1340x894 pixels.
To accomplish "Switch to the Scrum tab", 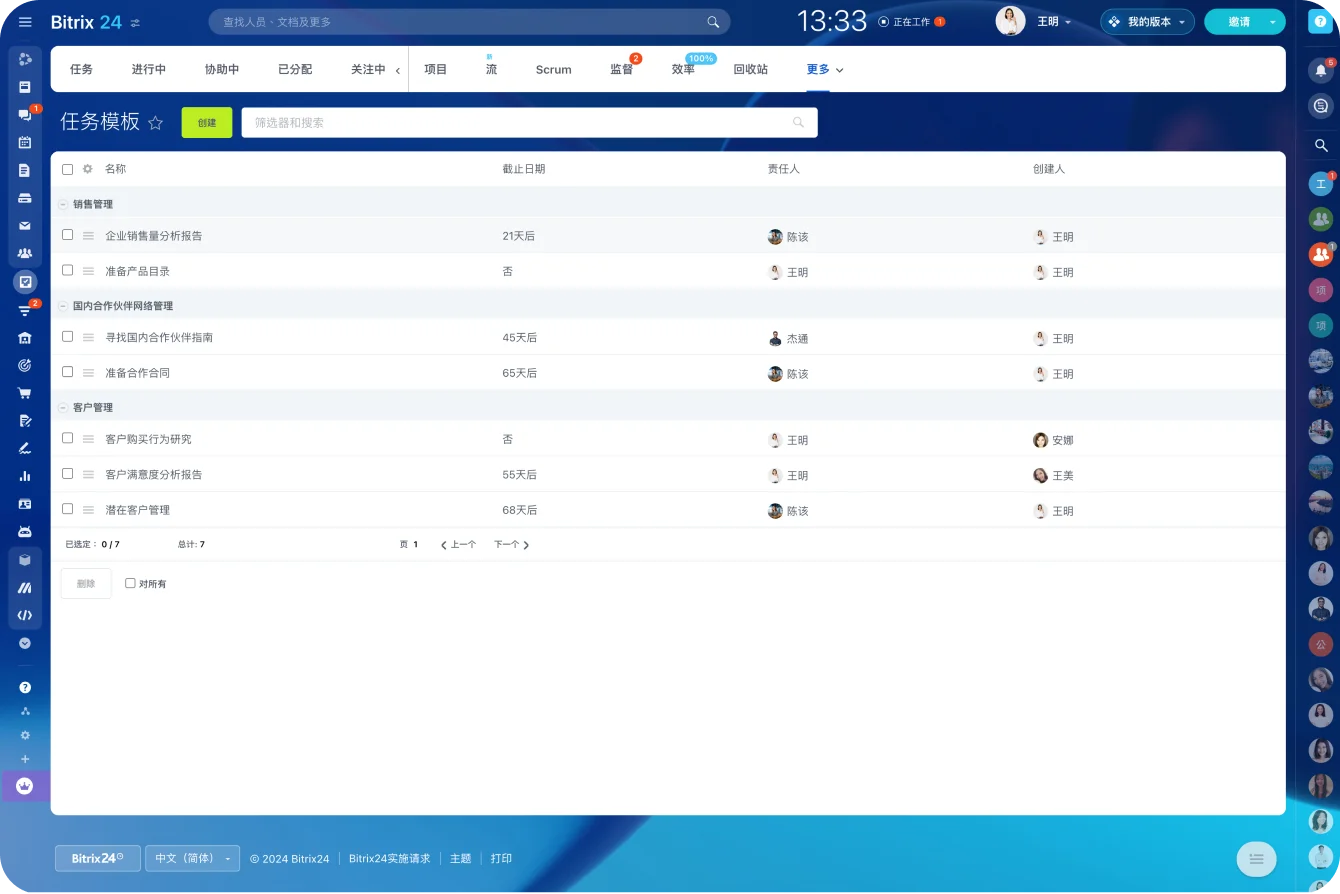I will coord(553,70).
